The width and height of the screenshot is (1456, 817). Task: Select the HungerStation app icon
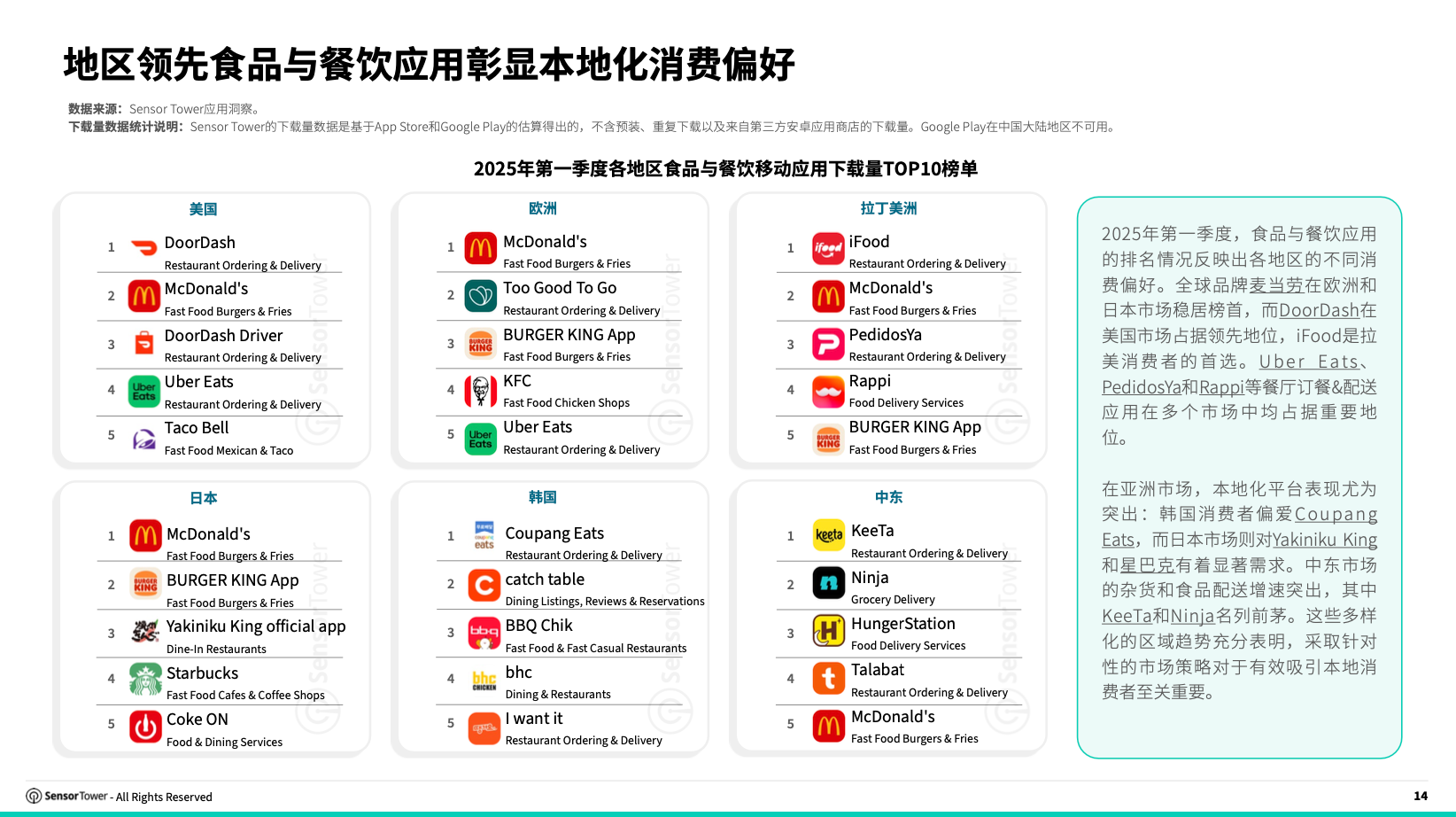[x=829, y=631]
